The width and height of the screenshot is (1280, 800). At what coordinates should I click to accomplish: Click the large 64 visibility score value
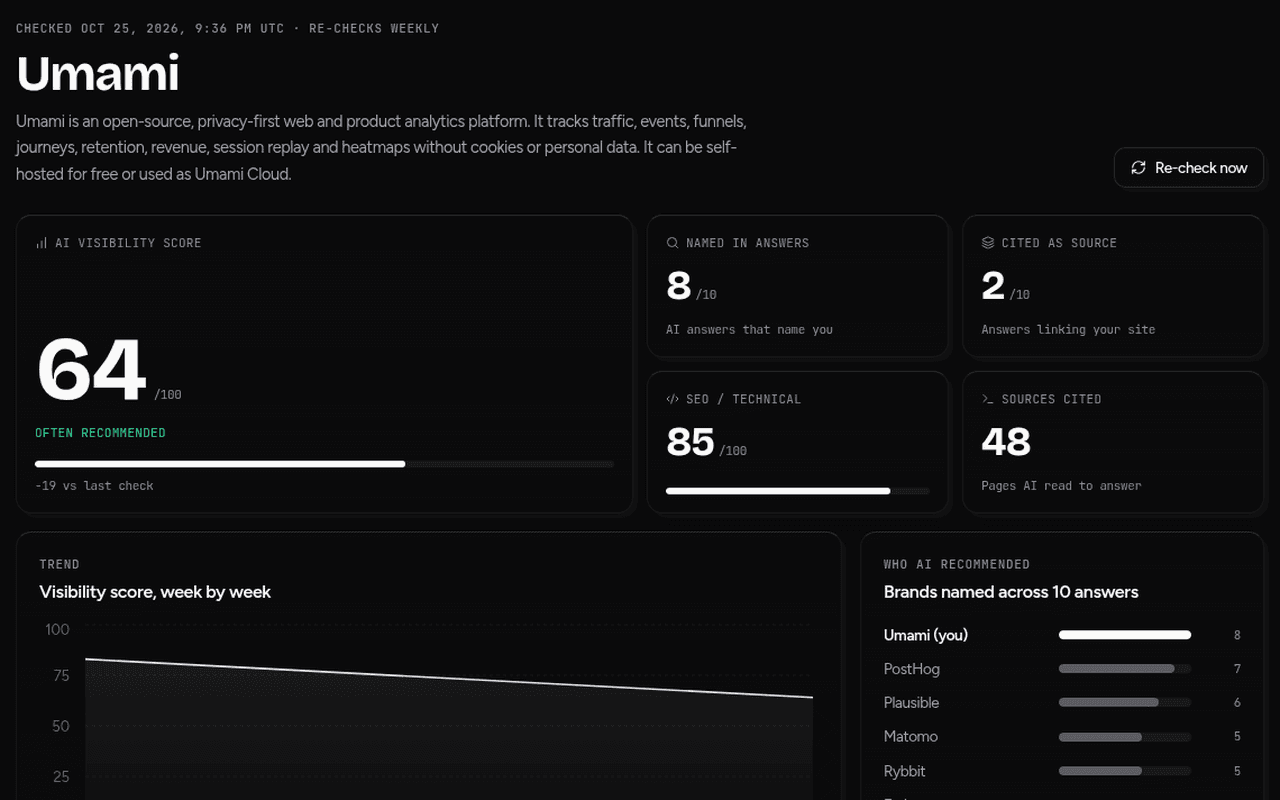click(91, 370)
